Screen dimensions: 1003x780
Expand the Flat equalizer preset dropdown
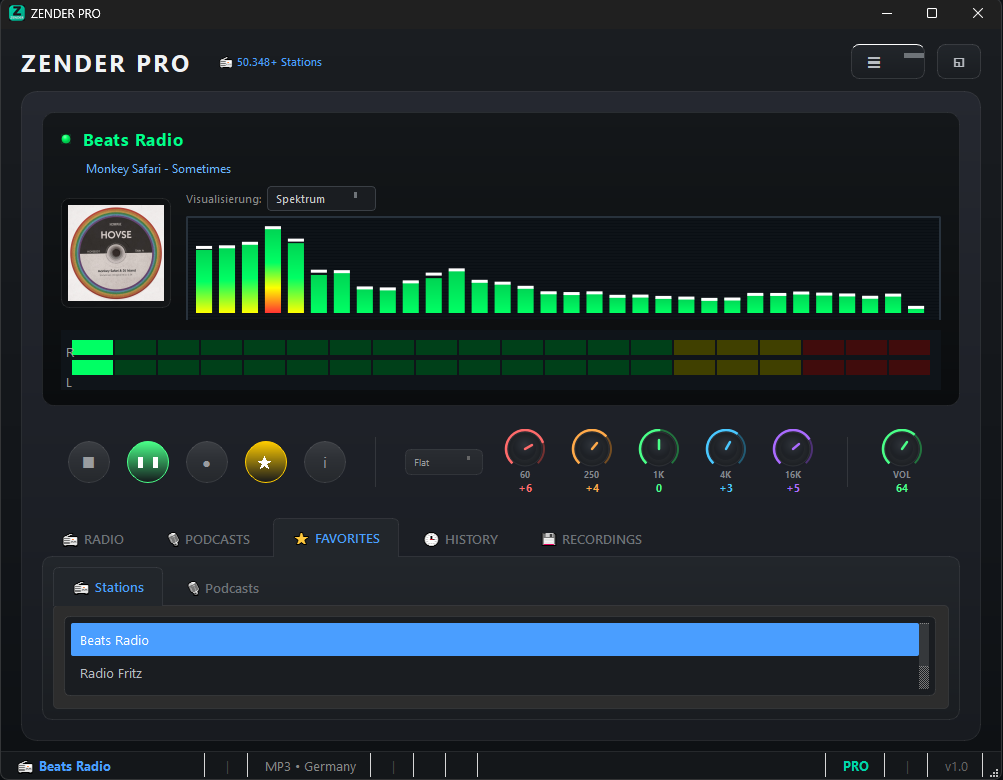tap(443, 462)
